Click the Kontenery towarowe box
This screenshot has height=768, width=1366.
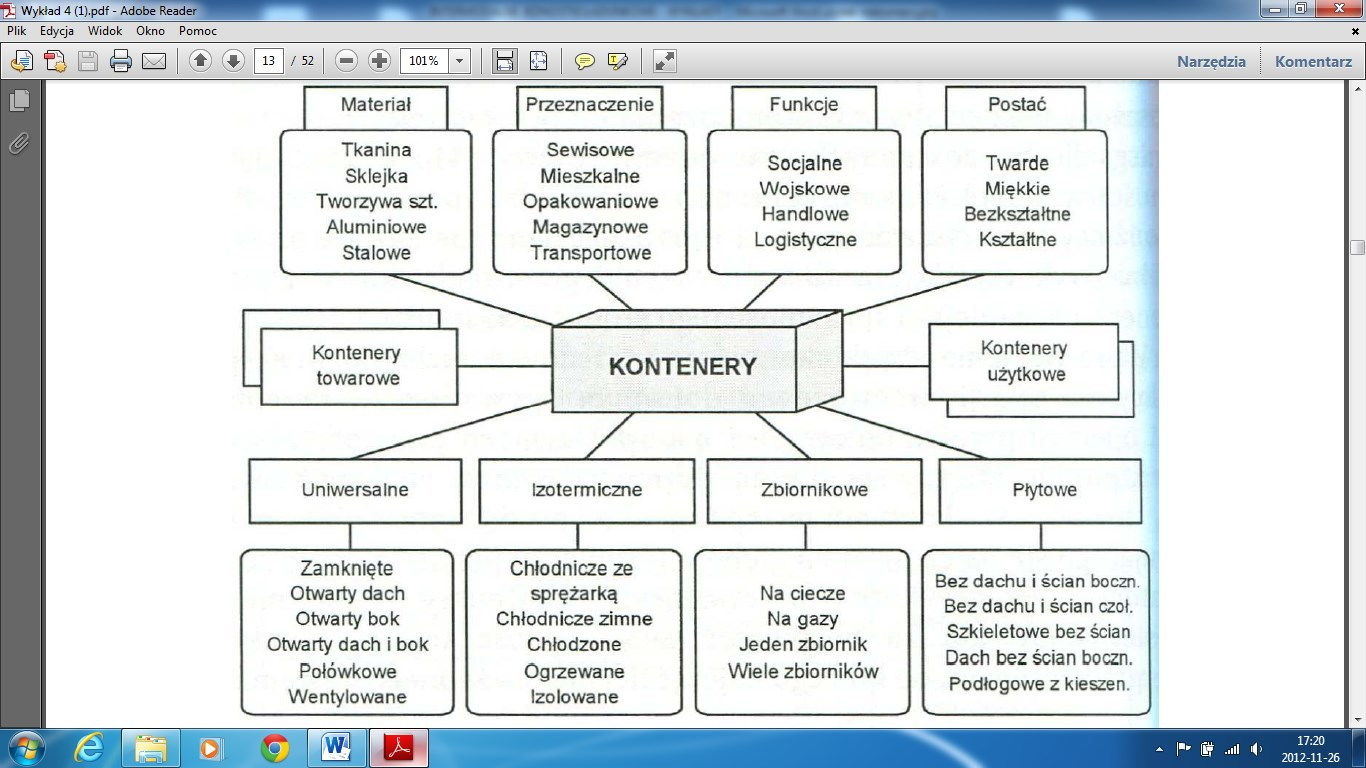click(x=357, y=365)
